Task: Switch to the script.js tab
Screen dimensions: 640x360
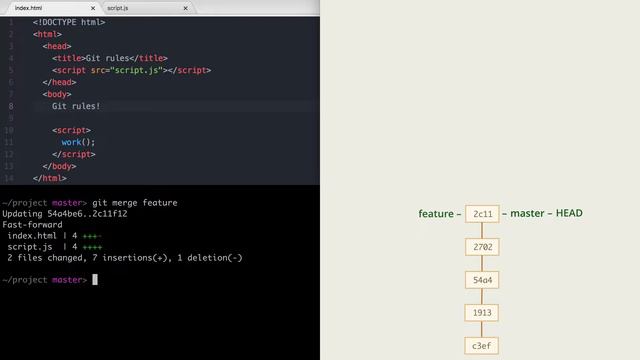Action: [x=146, y=8]
